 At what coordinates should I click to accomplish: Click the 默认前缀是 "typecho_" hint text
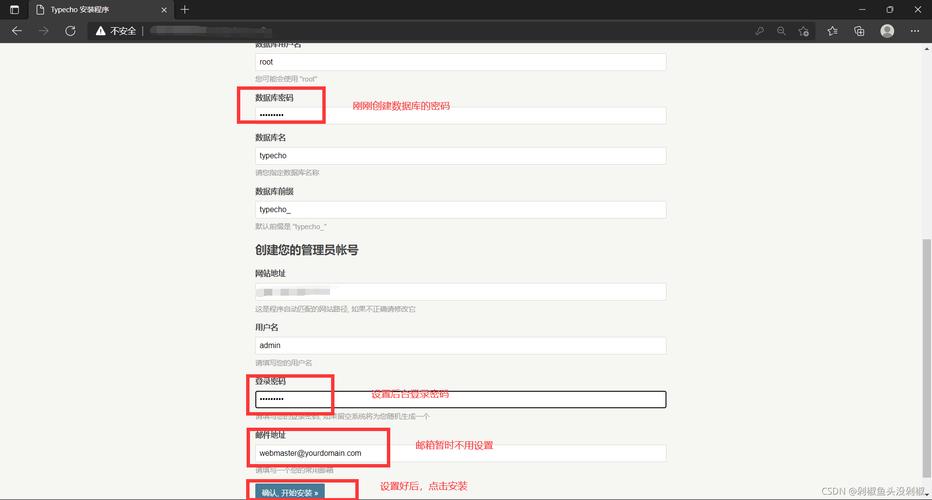[x=291, y=227]
